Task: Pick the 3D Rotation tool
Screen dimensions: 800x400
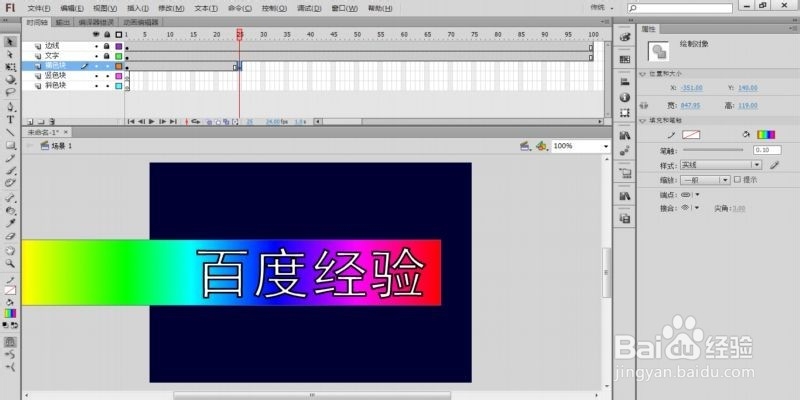Action: coord(10,80)
